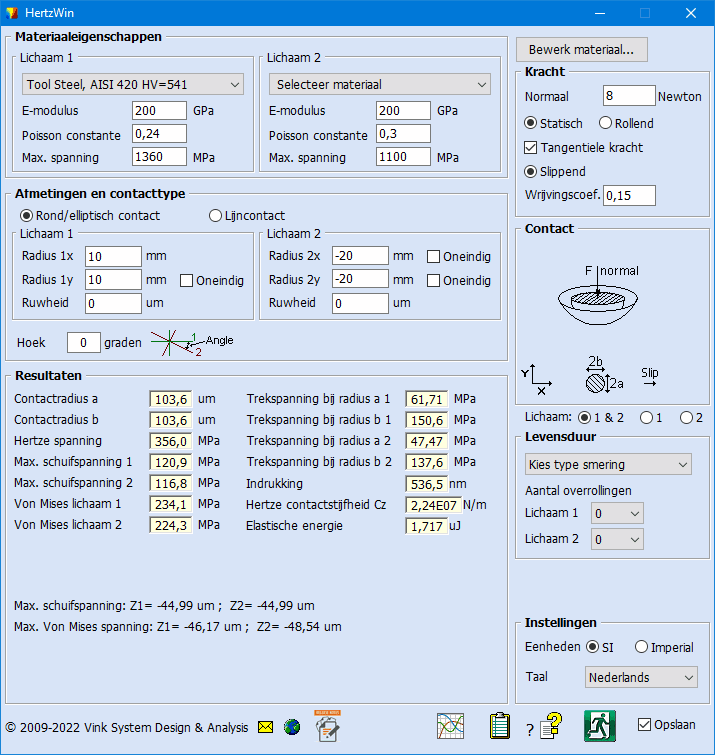Select Lichaam 1 & 2 radio button

click(x=584, y=417)
